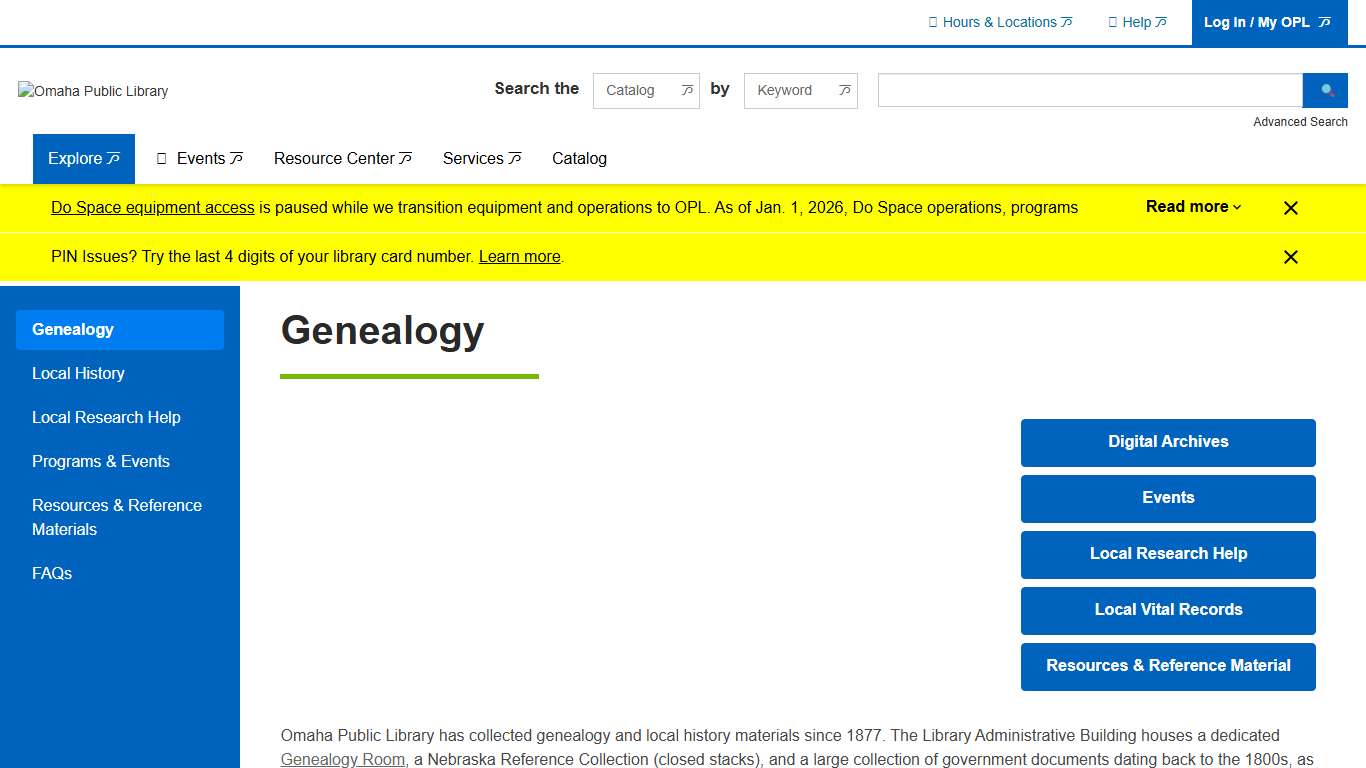Click the question mark icon next to Help
The height and width of the screenshot is (768, 1366).
click(x=1113, y=22)
